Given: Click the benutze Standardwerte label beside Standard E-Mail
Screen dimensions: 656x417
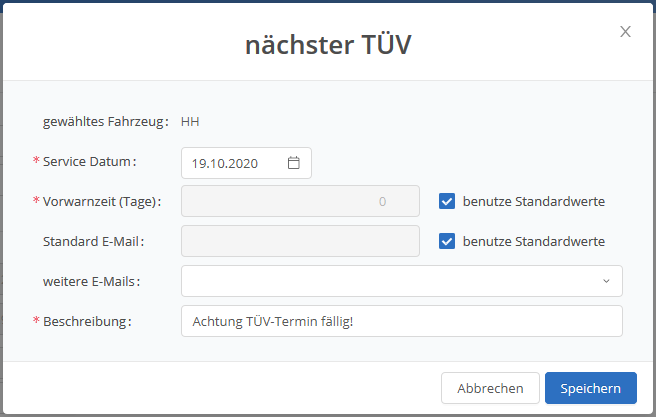Looking at the screenshot, I should point(533,241).
